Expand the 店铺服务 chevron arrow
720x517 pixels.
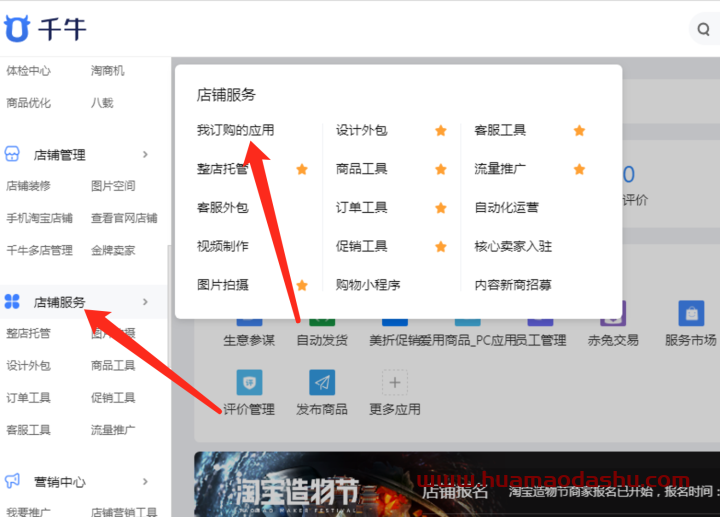(145, 302)
